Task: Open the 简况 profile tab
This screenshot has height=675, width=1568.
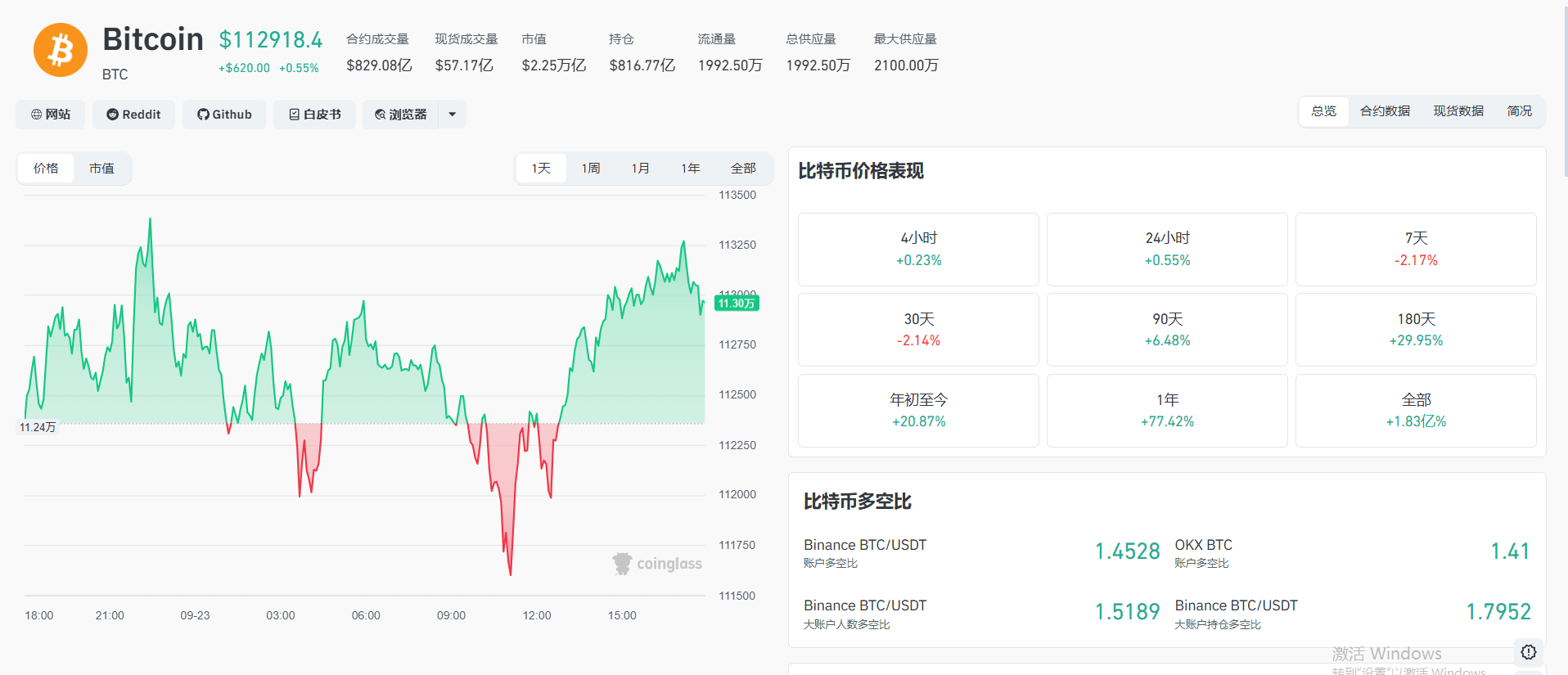Action: point(1520,111)
